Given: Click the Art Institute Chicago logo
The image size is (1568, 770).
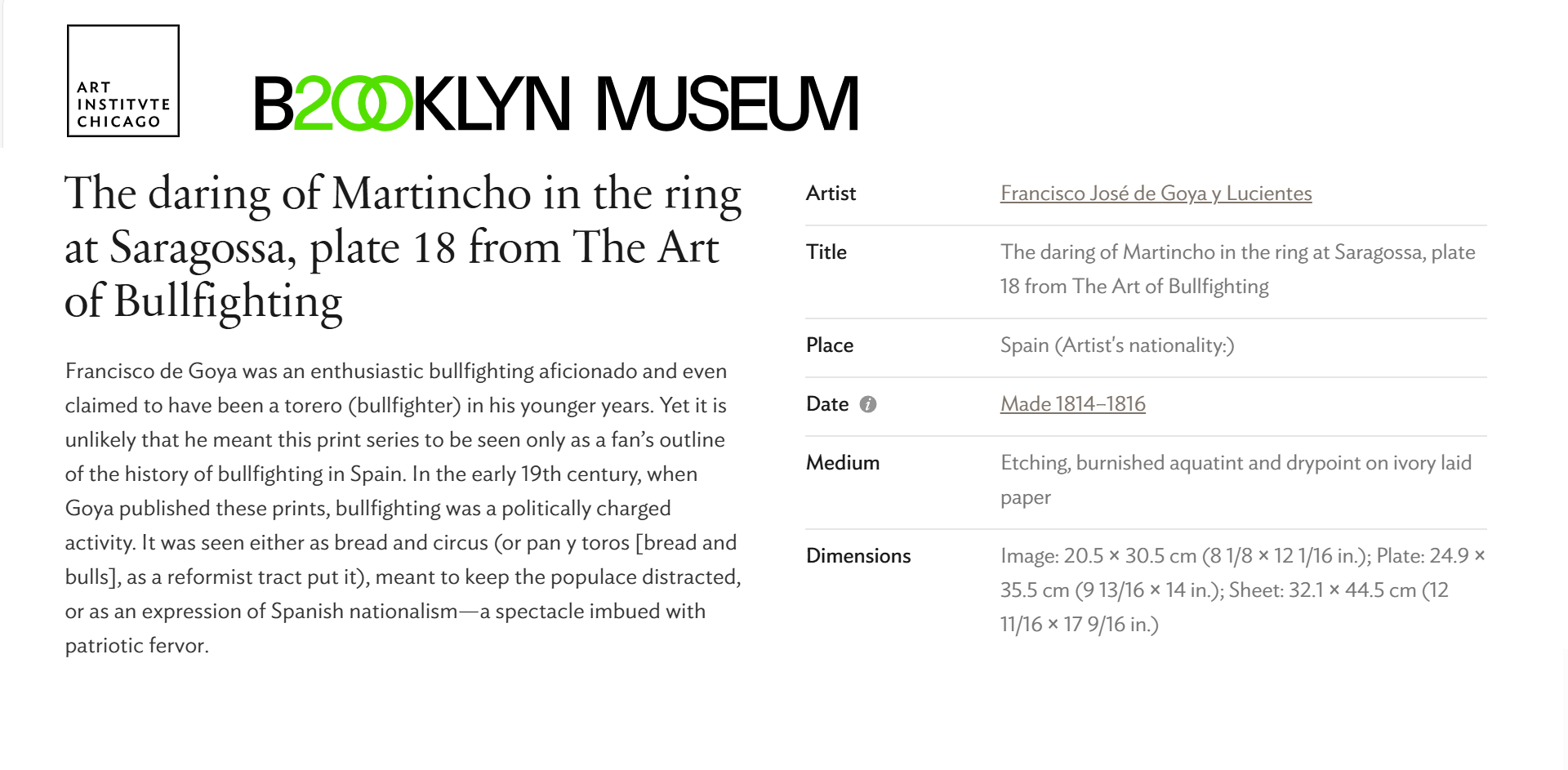Looking at the screenshot, I should [123, 81].
